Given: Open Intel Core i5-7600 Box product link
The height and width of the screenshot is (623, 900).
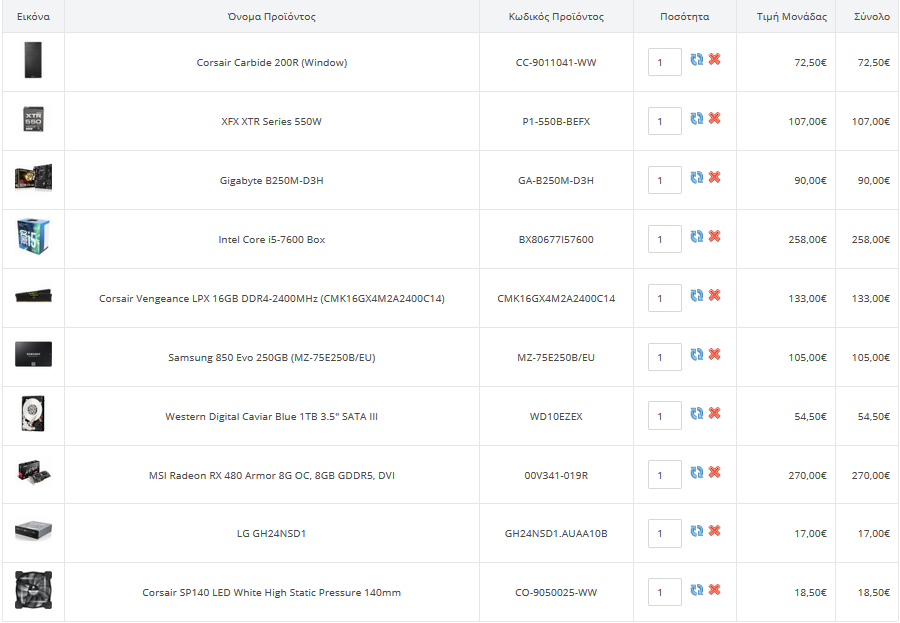Looking at the screenshot, I should [271, 239].
